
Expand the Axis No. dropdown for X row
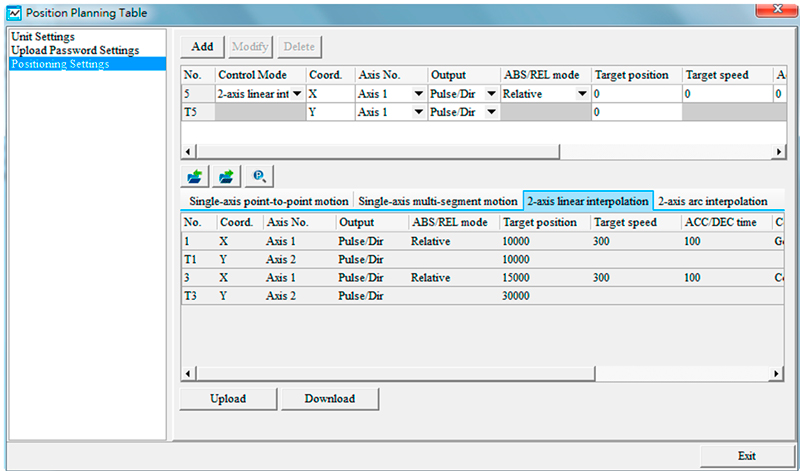417,94
